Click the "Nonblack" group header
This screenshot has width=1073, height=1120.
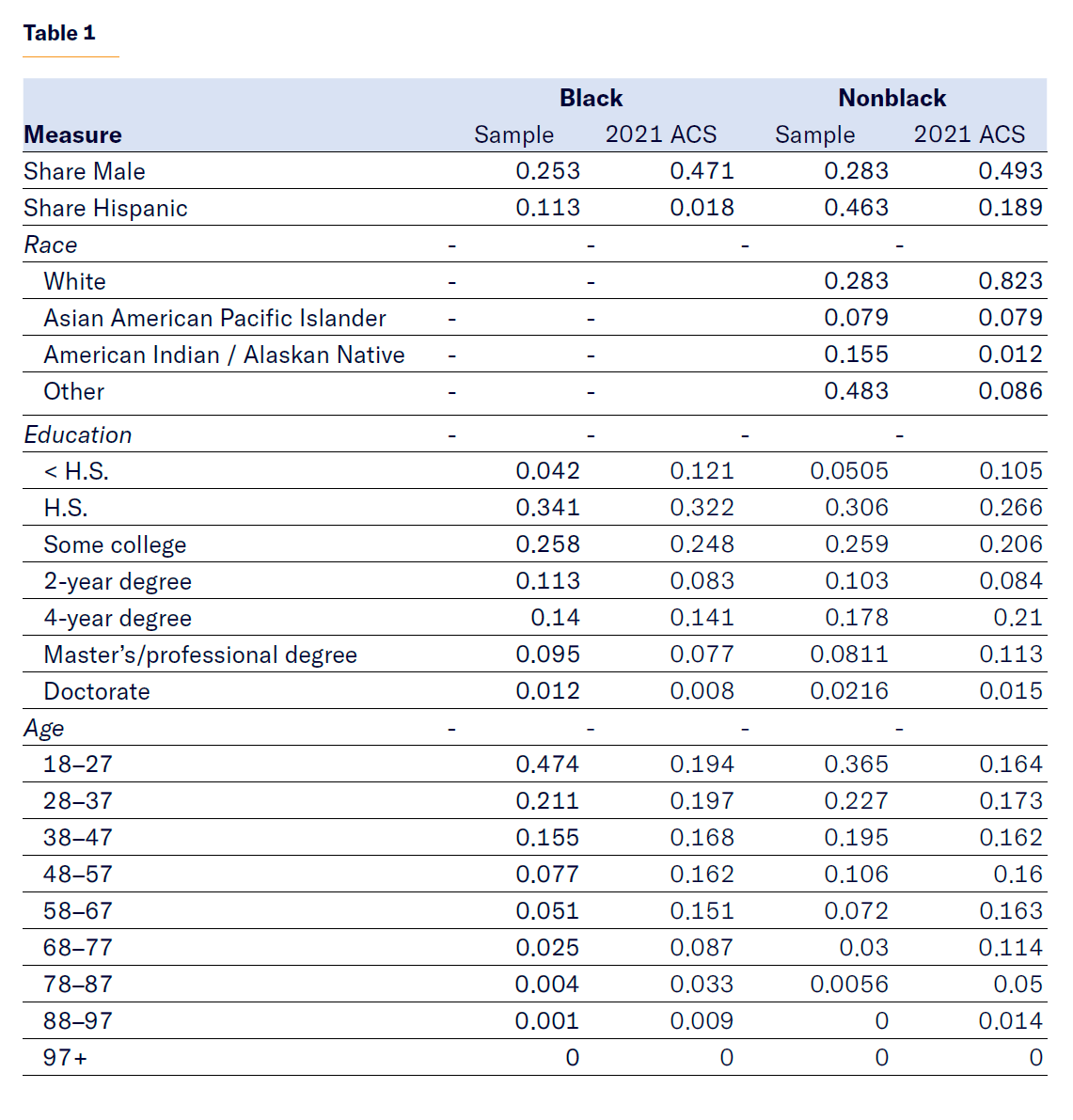tap(892, 98)
